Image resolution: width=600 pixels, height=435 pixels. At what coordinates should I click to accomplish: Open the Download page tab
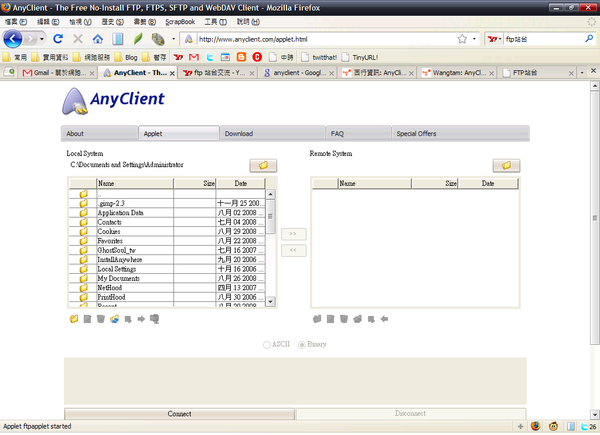pyautogui.click(x=272, y=134)
